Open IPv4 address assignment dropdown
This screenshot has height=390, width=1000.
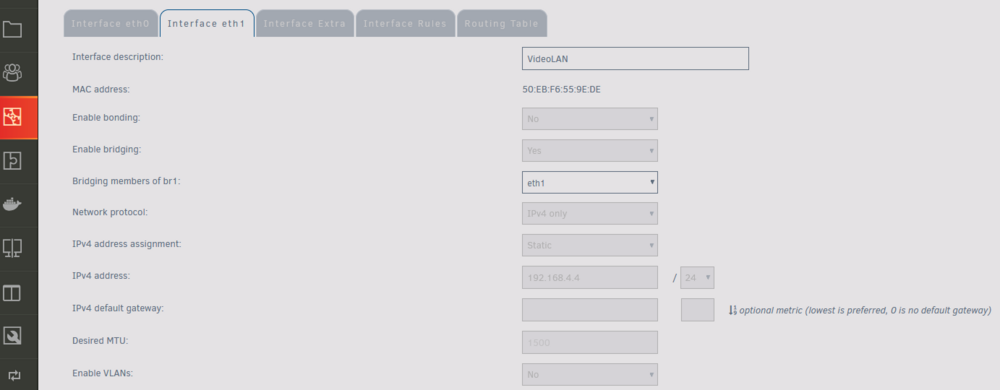(x=590, y=245)
